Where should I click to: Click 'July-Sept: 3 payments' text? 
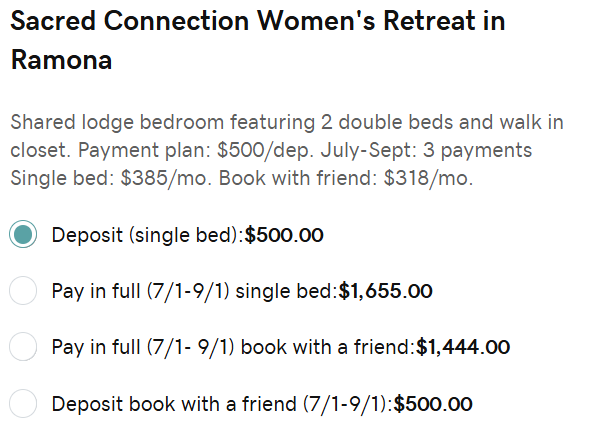(x=426, y=151)
